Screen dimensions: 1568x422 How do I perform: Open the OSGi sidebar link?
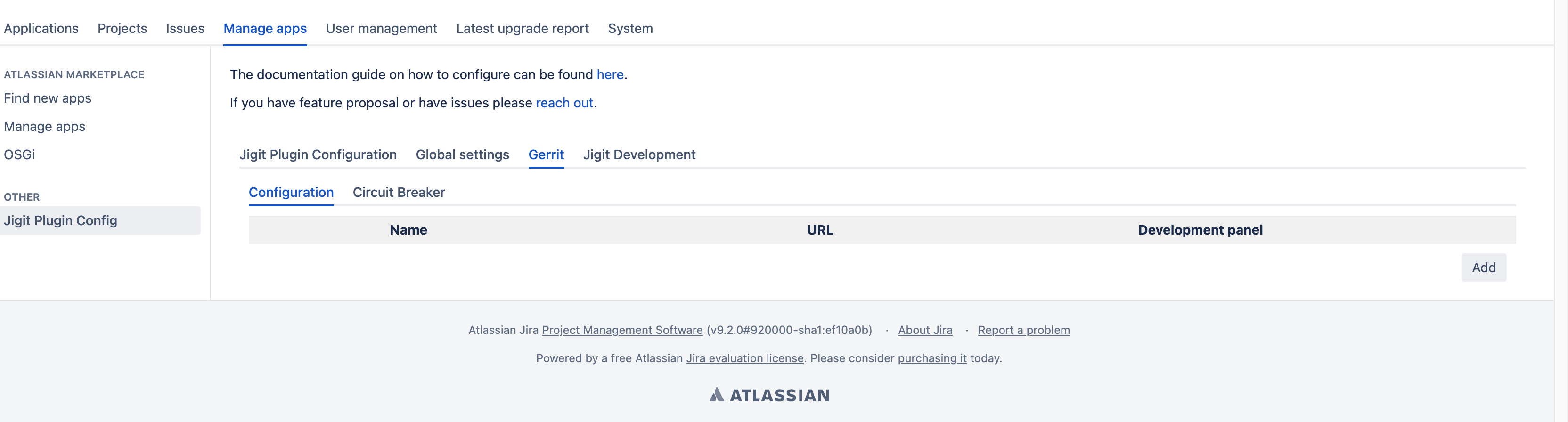click(x=19, y=154)
